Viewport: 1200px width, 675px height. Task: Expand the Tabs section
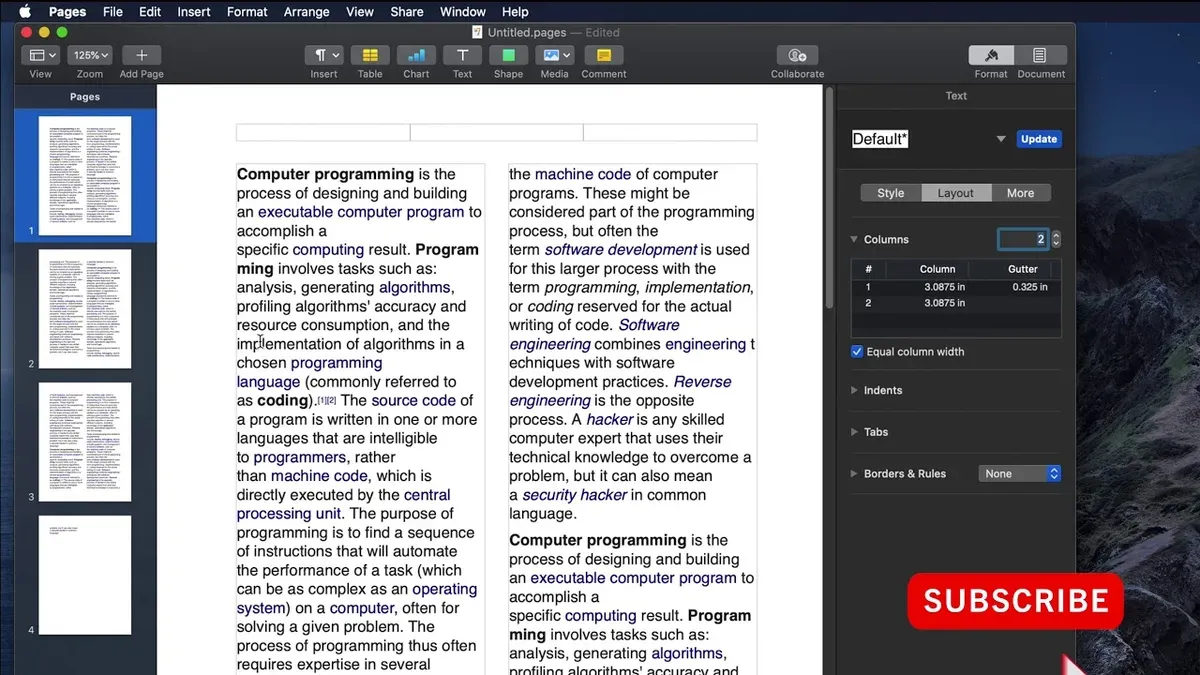(854, 432)
